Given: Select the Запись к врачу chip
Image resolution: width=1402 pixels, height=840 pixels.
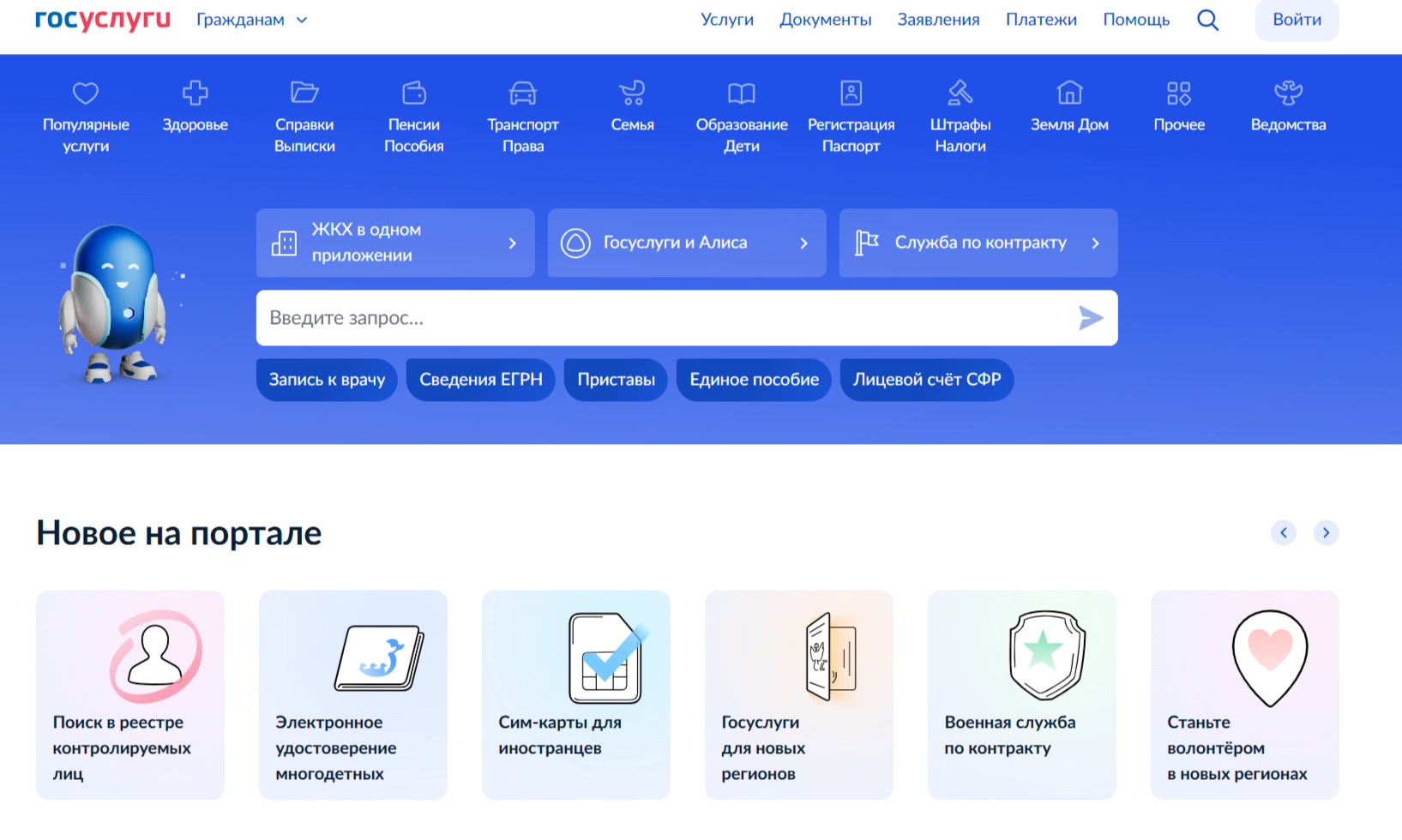Looking at the screenshot, I should pyautogui.click(x=327, y=380).
